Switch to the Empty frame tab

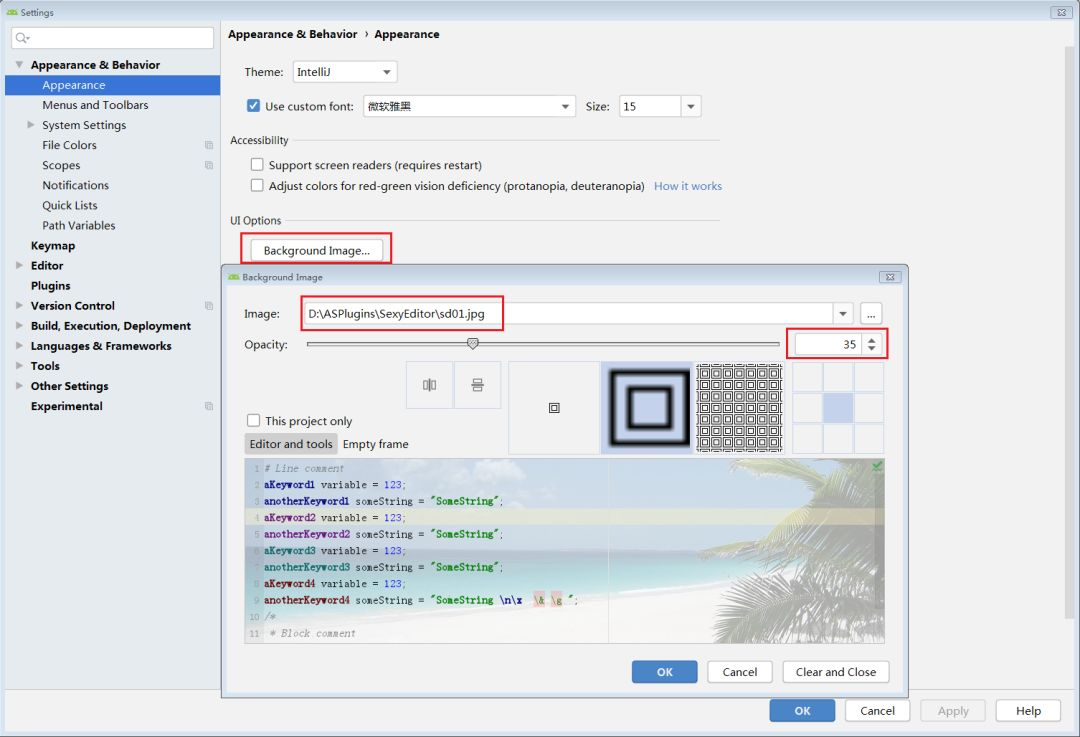coord(375,444)
